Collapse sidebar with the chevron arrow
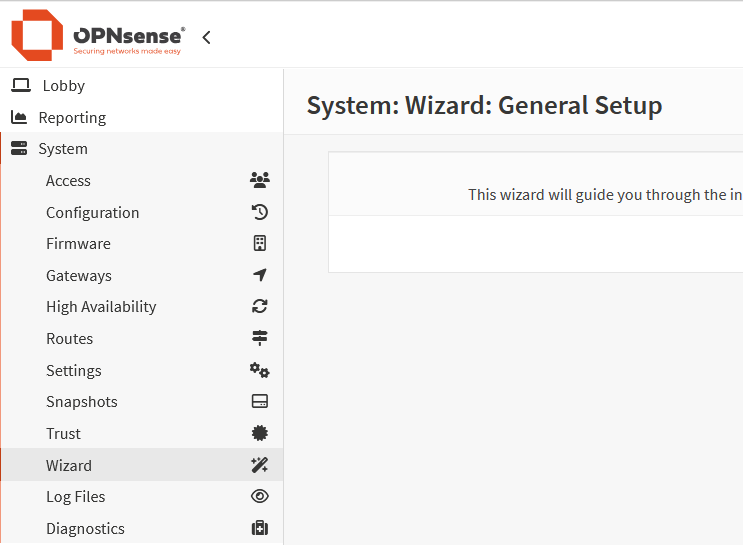Viewport: 743px width, 545px height. [x=207, y=38]
